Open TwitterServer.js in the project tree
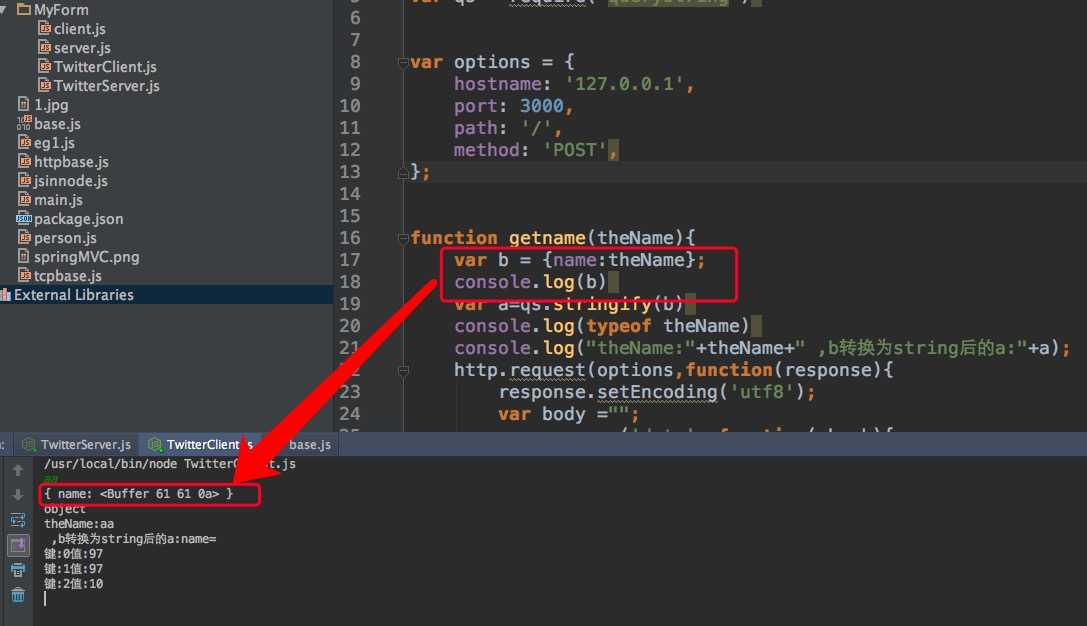Screen dimensions: 1087x626 point(107,86)
